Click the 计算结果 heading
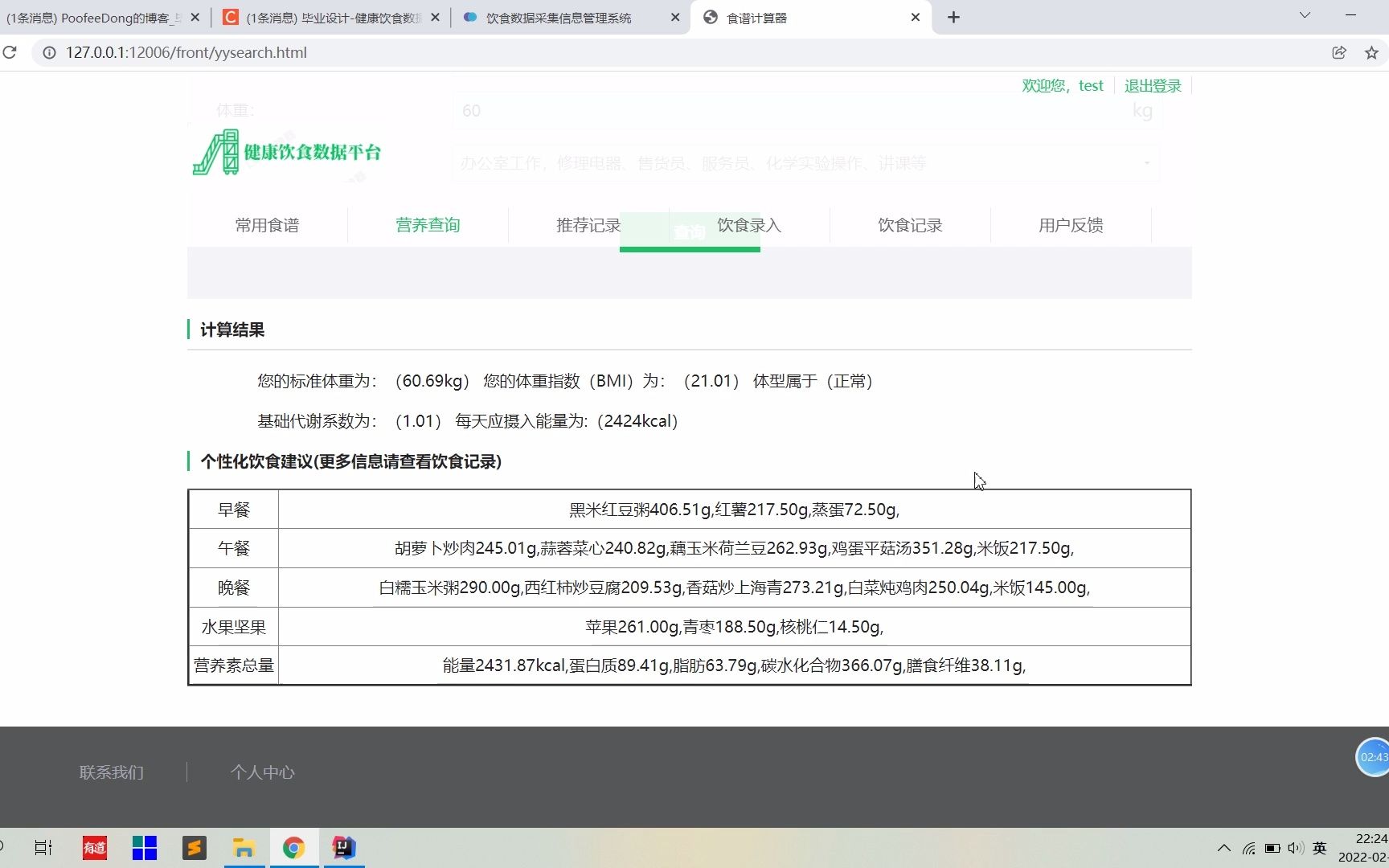The height and width of the screenshot is (868, 1389). tap(232, 330)
